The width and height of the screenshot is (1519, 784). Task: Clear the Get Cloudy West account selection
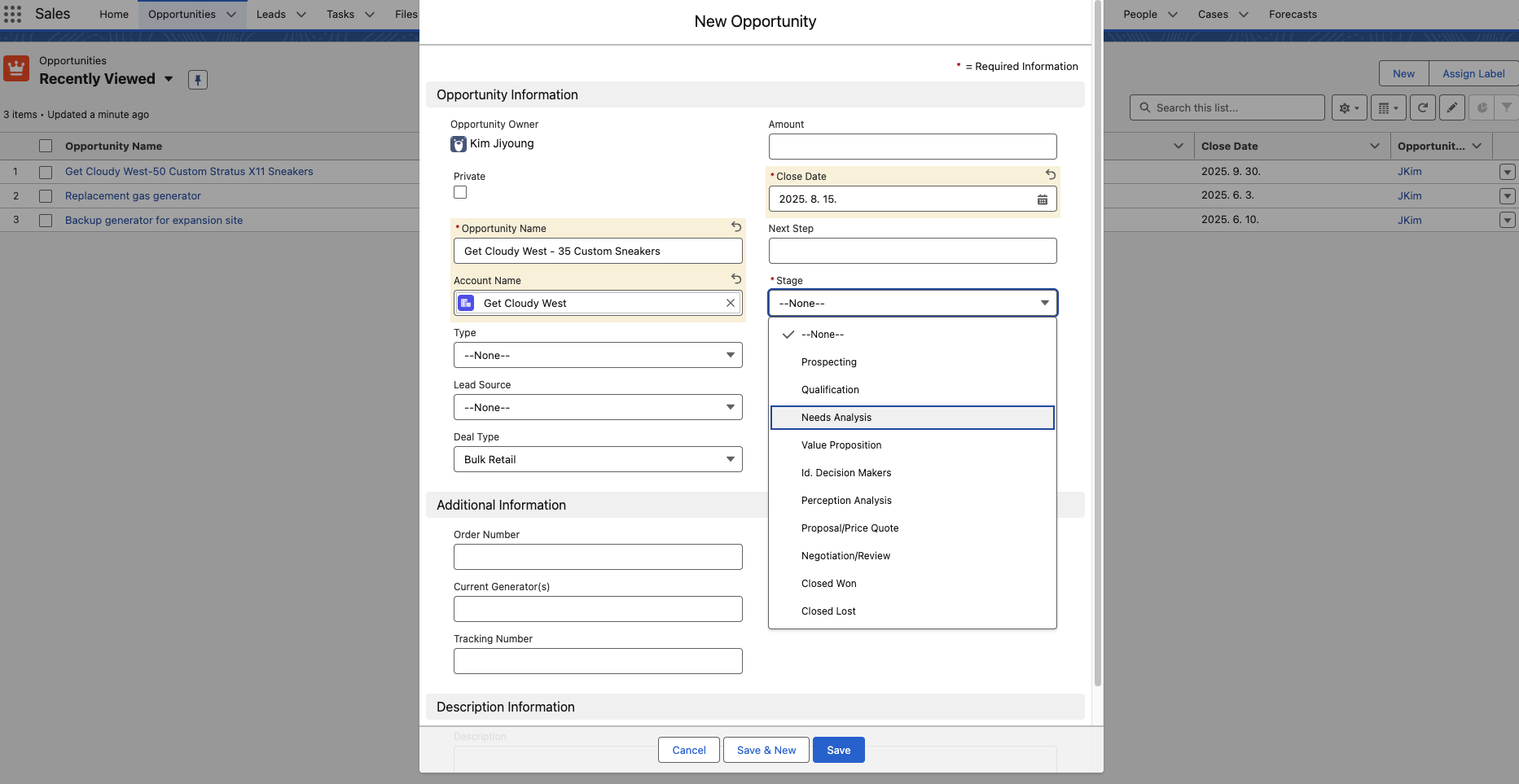[731, 303]
